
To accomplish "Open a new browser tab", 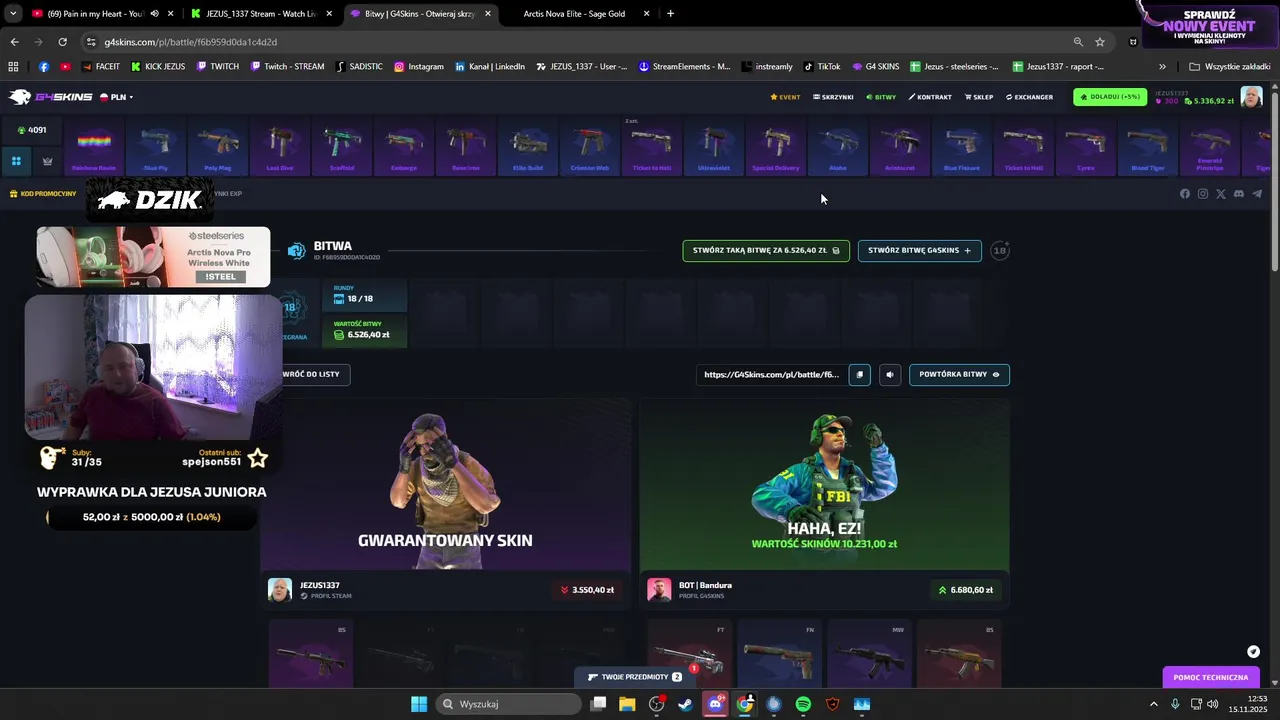I will (670, 14).
